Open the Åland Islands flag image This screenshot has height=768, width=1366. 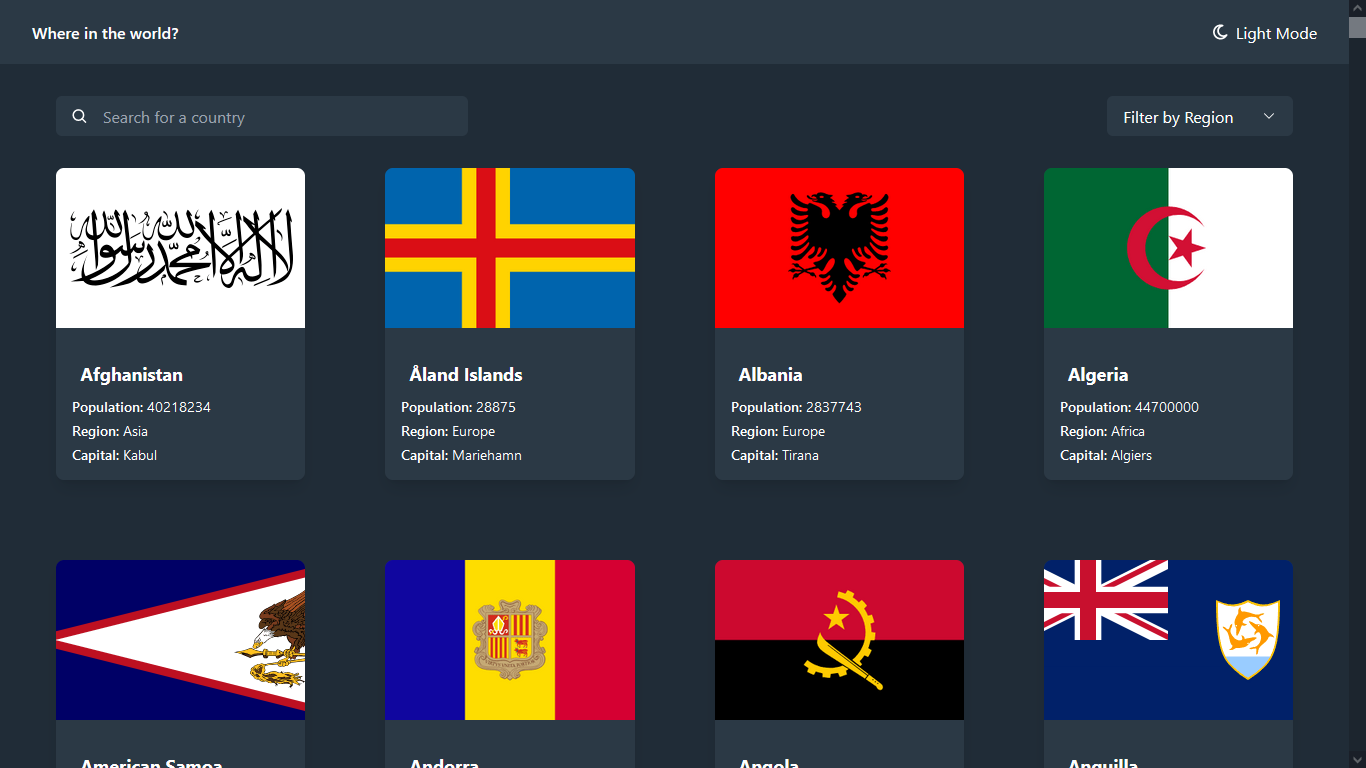[x=510, y=248]
